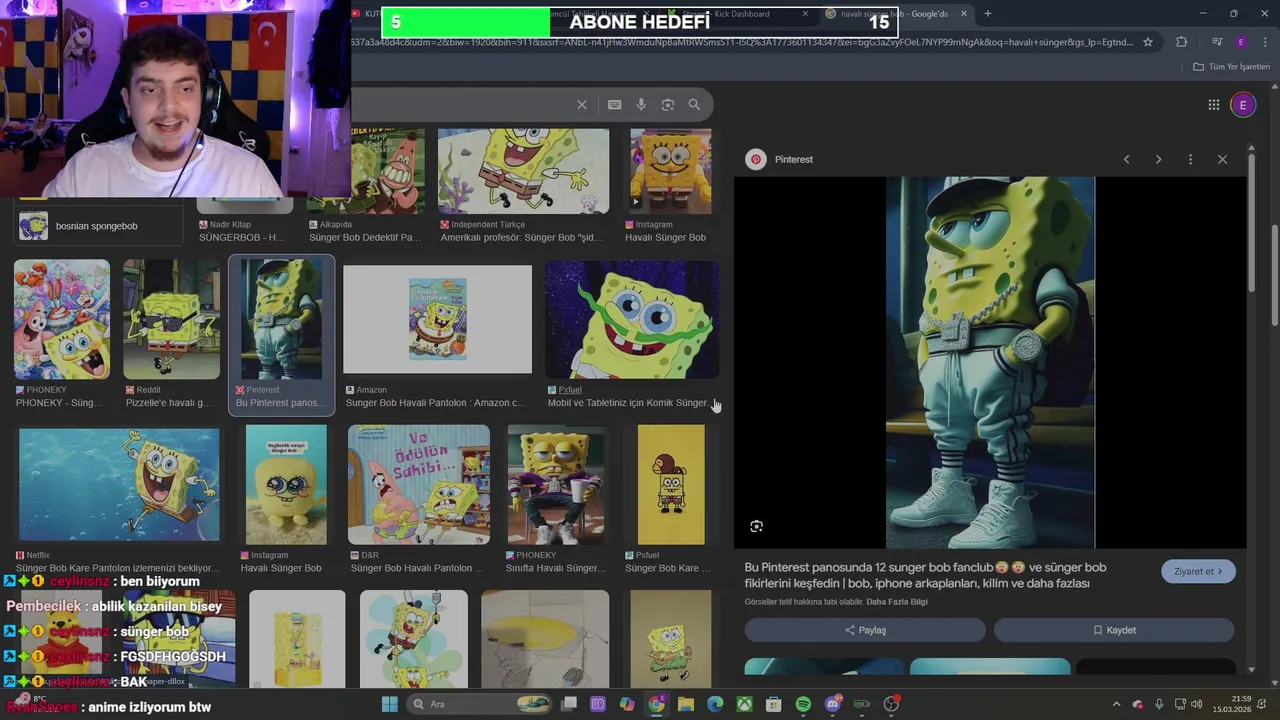Screen dimensions: 1280x720
Task: Open more options in image preview panel
Action: click(1190, 159)
